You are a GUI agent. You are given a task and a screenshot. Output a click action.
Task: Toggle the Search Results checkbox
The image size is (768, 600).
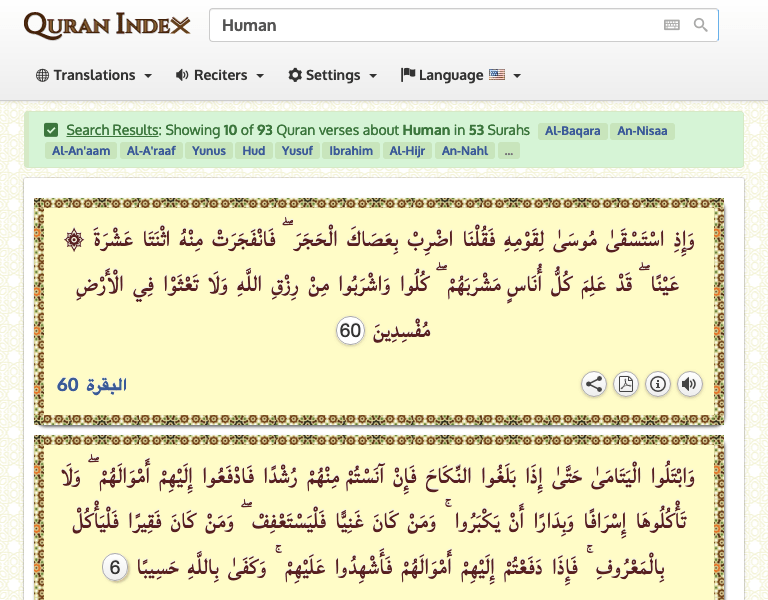[51, 130]
